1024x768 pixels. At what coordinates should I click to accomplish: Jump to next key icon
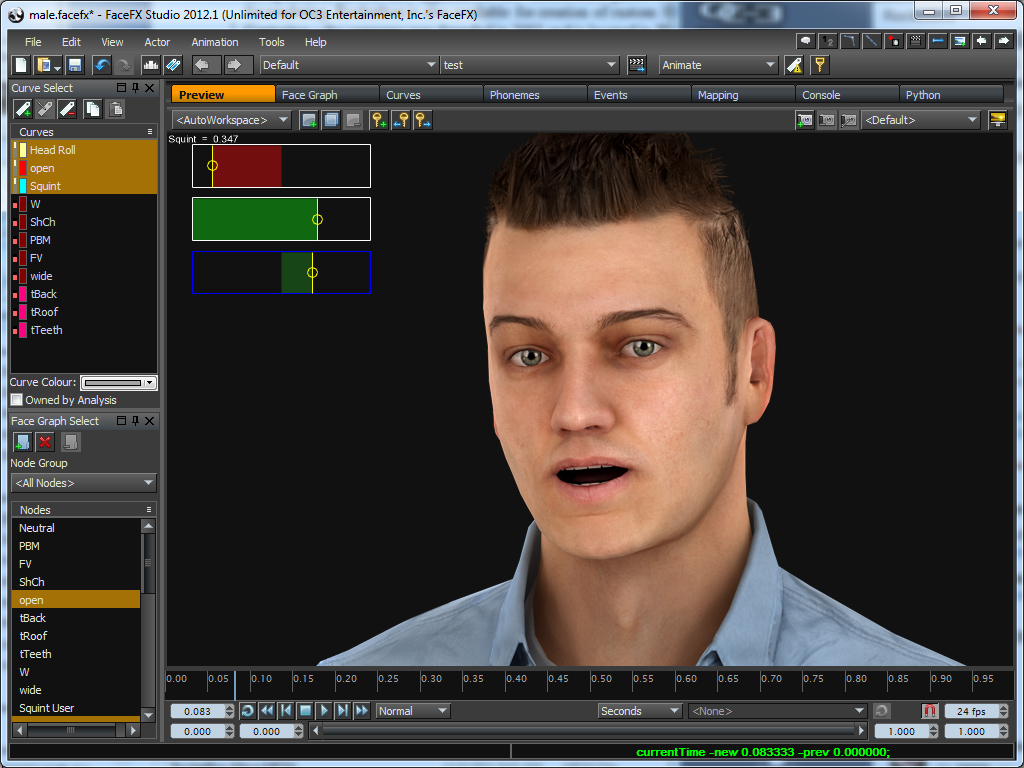coord(423,120)
